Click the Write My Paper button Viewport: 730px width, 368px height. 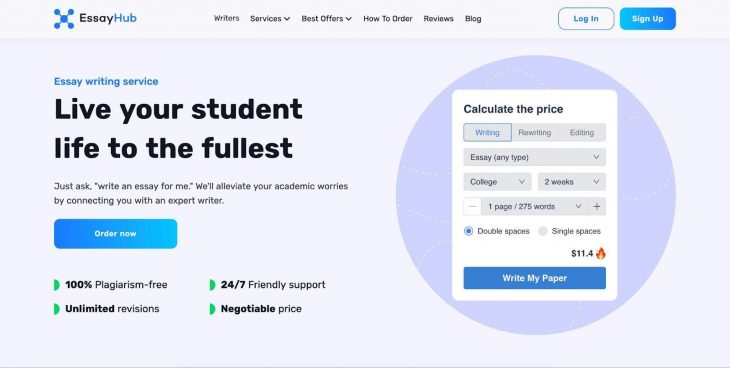click(x=534, y=278)
